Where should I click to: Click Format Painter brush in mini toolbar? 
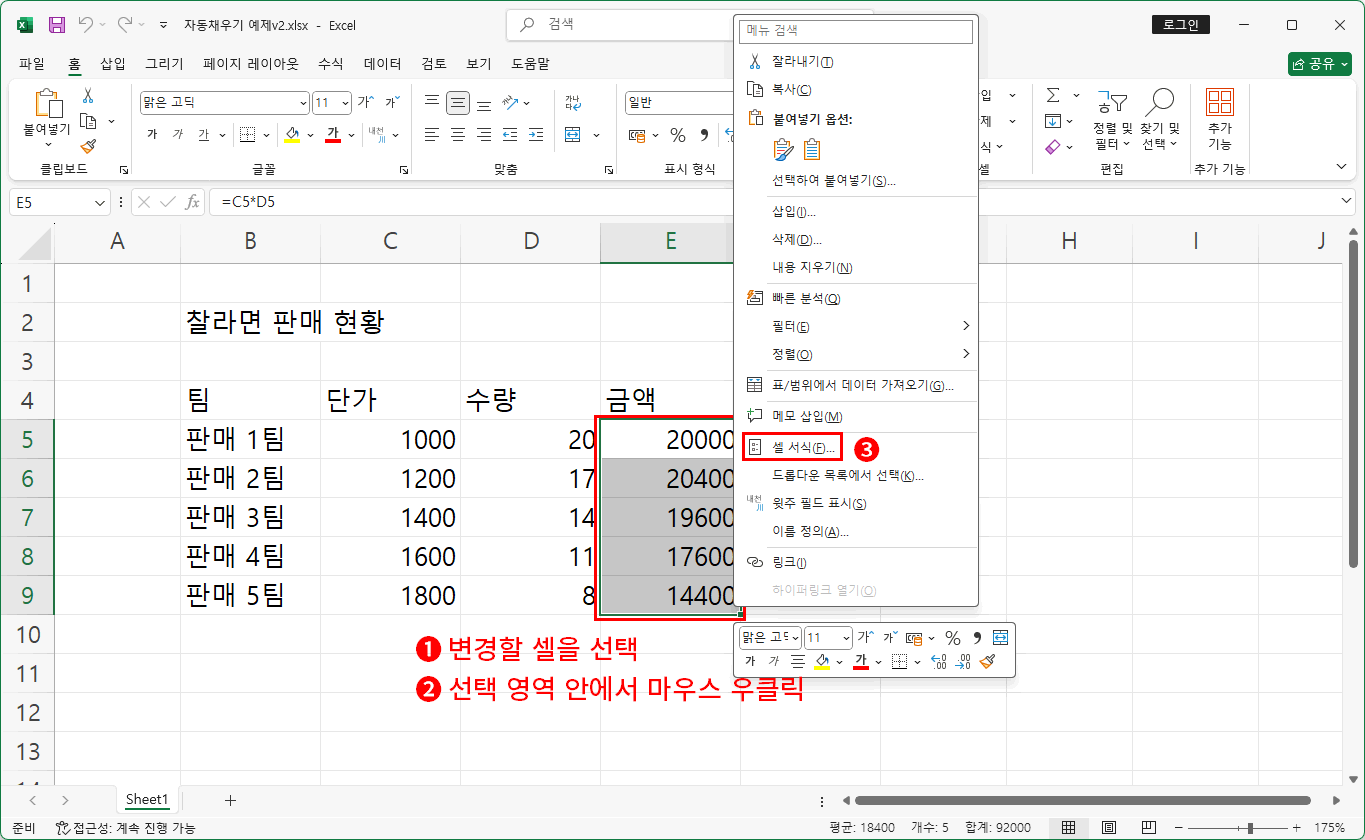(988, 661)
